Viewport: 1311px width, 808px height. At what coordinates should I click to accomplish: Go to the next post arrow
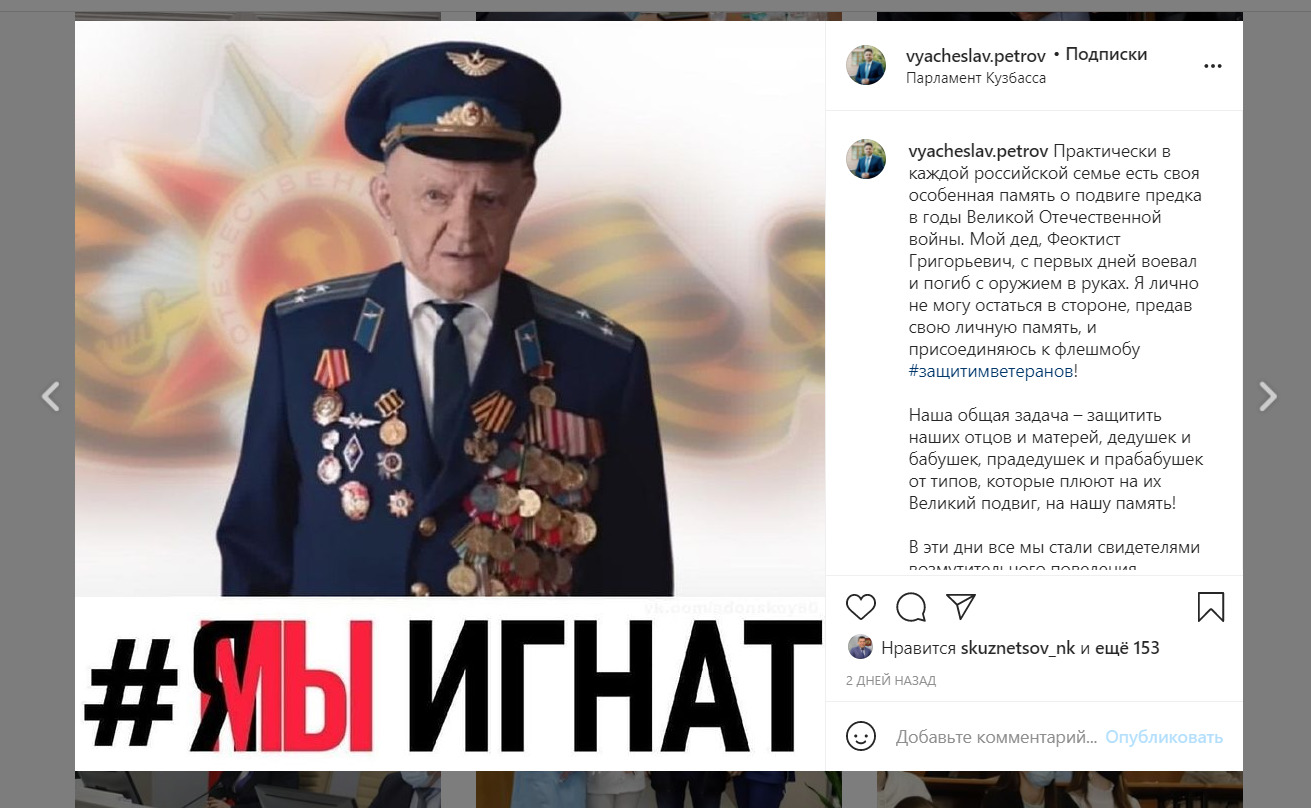coord(1268,396)
